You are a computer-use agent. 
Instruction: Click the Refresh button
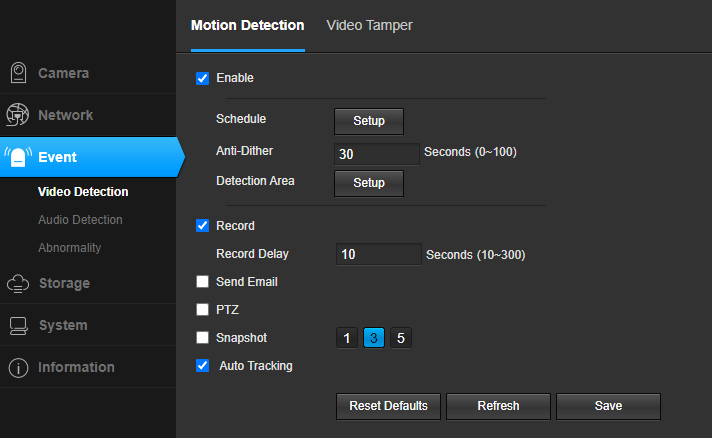[x=498, y=406]
